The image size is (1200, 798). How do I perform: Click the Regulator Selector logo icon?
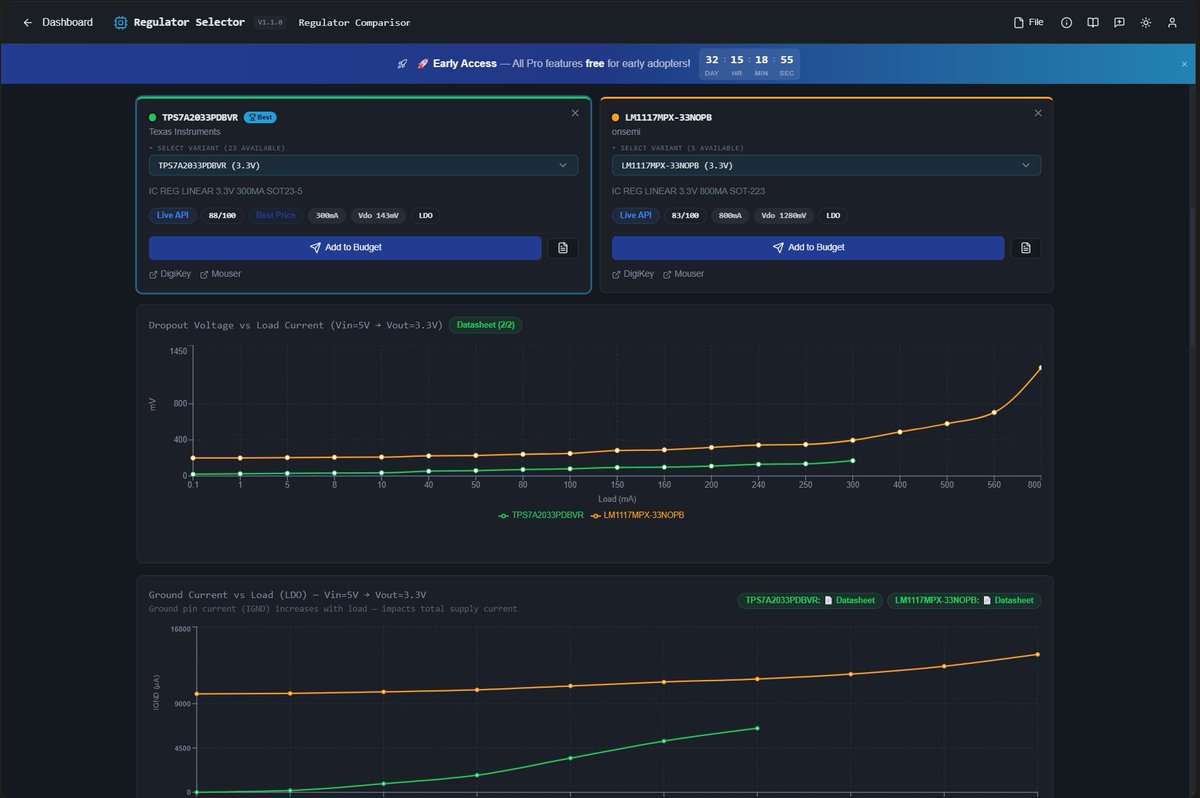point(120,21)
